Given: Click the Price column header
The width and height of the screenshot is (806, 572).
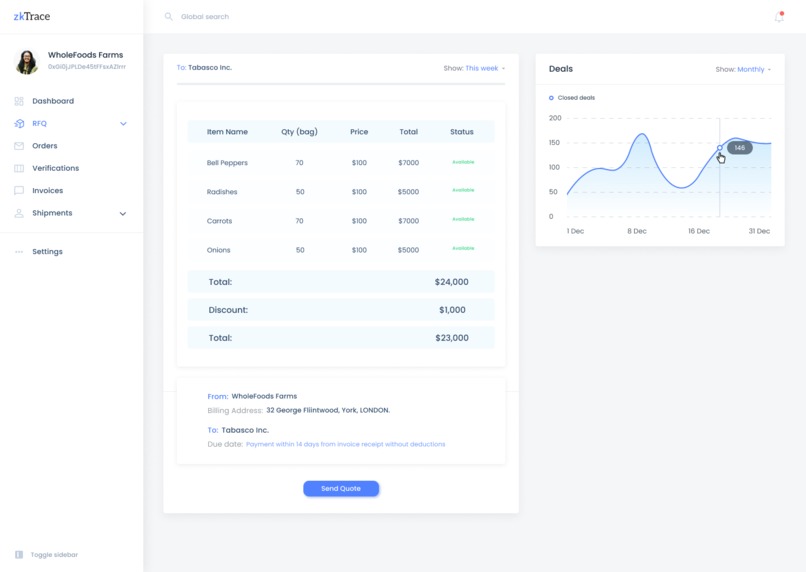Looking at the screenshot, I should point(359,132).
